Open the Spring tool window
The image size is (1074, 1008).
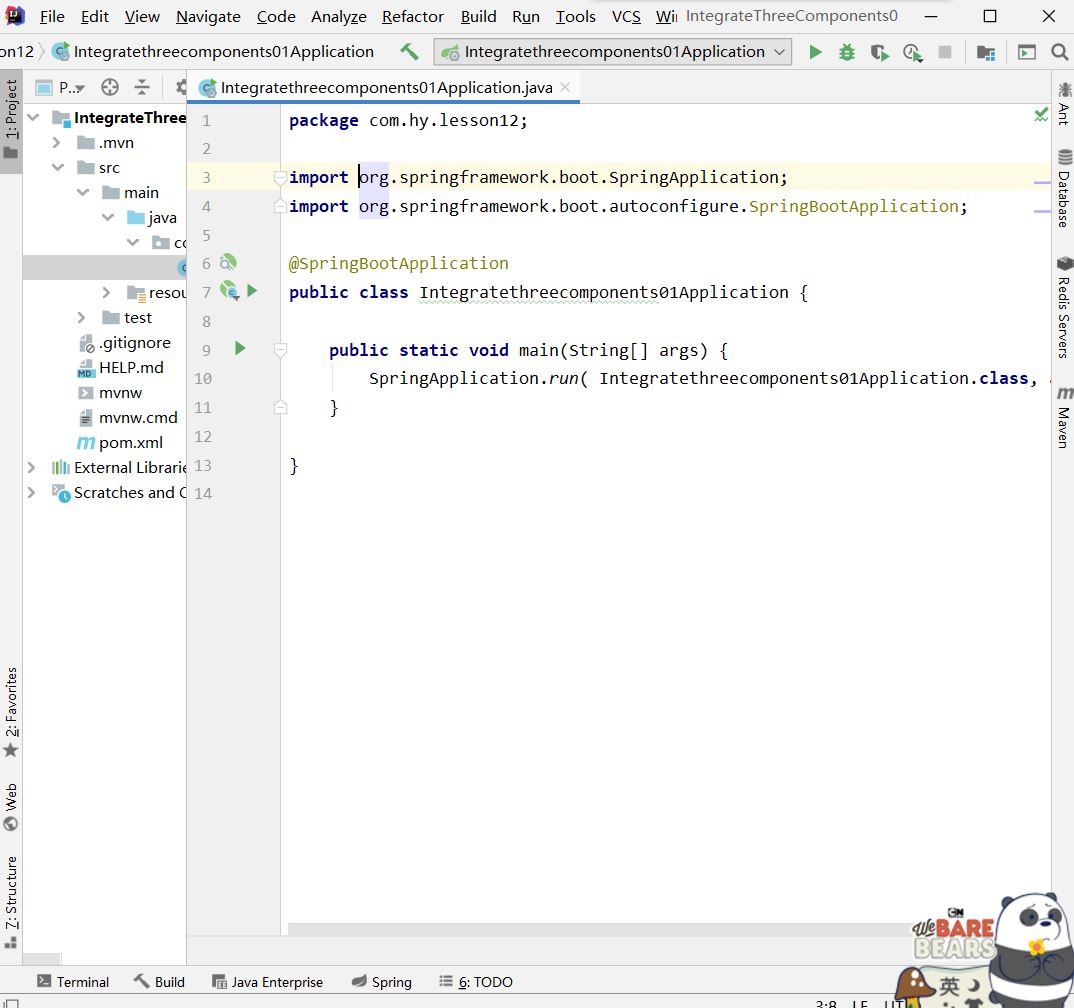click(382, 982)
